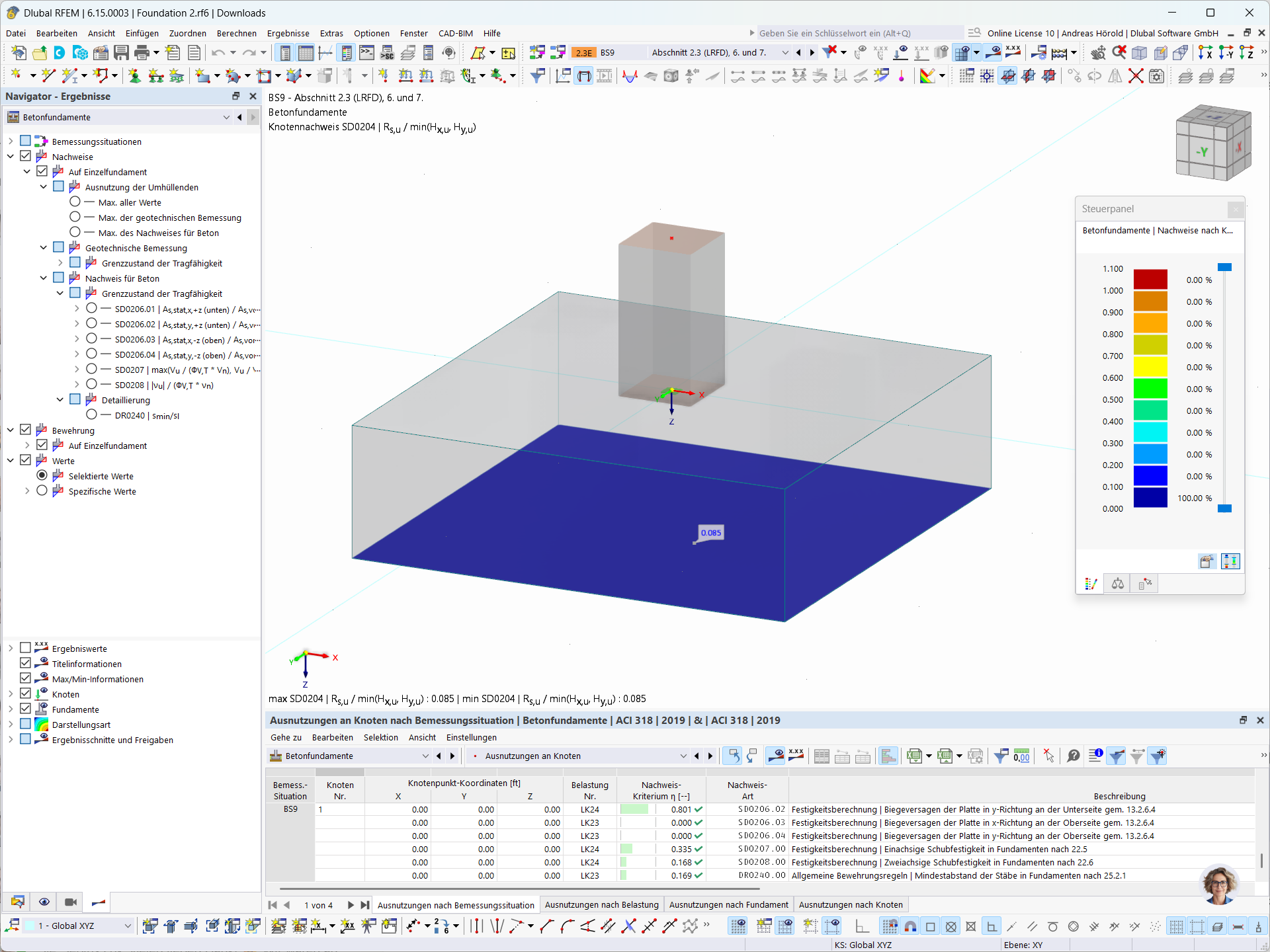Open the script console icon
This screenshot has width=1270, height=952.
coord(366,53)
